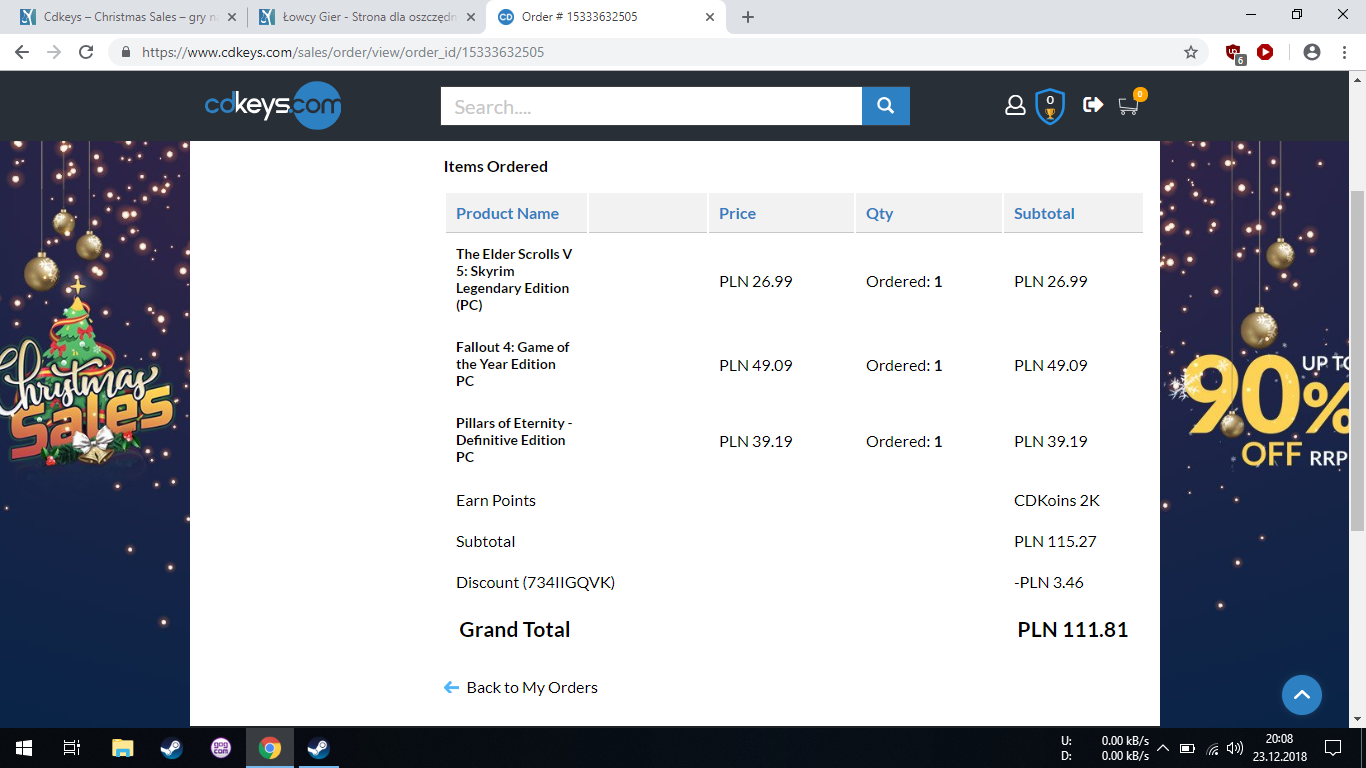
Task: Click Skyrim Legendary Edition product name
Action: tap(514, 279)
